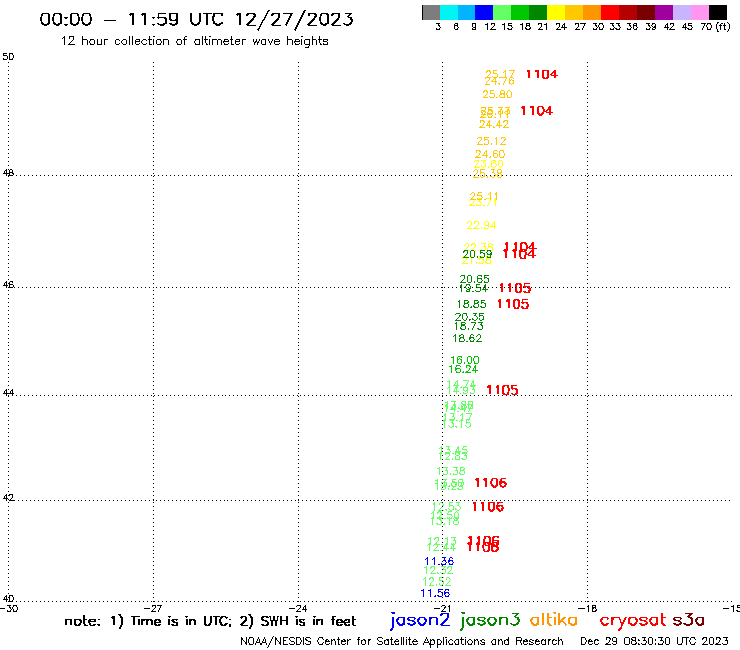Click the jason2 satellite legend label
The height and width of the screenshot is (650, 740).
coord(420,620)
